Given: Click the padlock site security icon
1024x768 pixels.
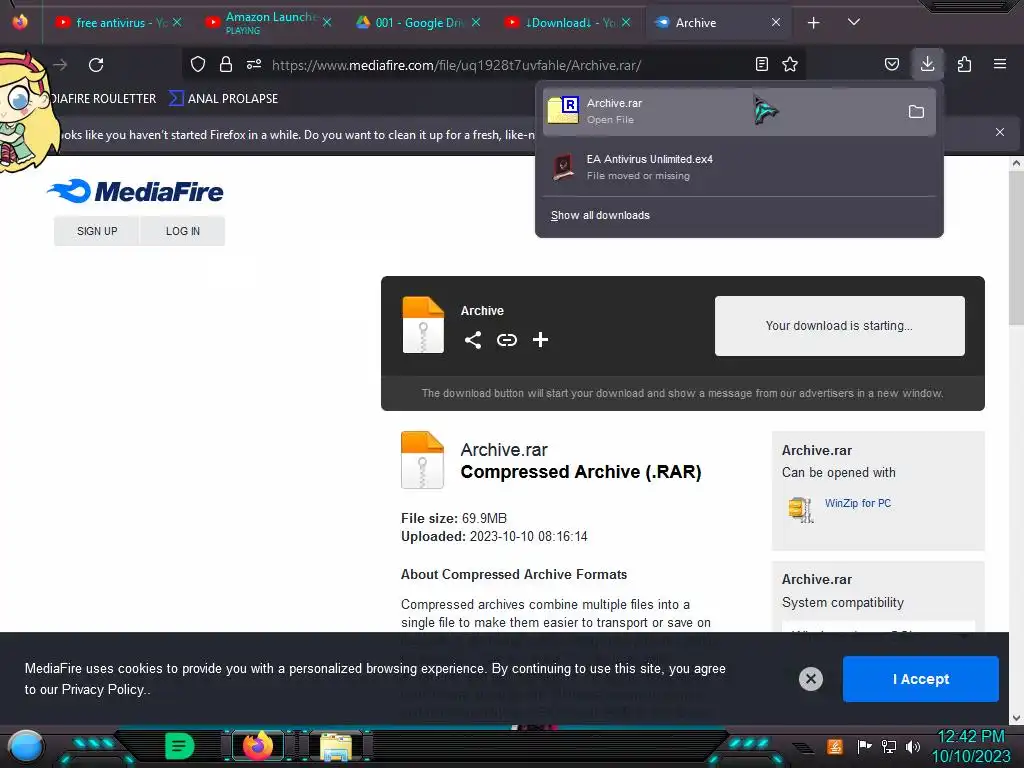Looking at the screenshot, I should pos(226,64).
